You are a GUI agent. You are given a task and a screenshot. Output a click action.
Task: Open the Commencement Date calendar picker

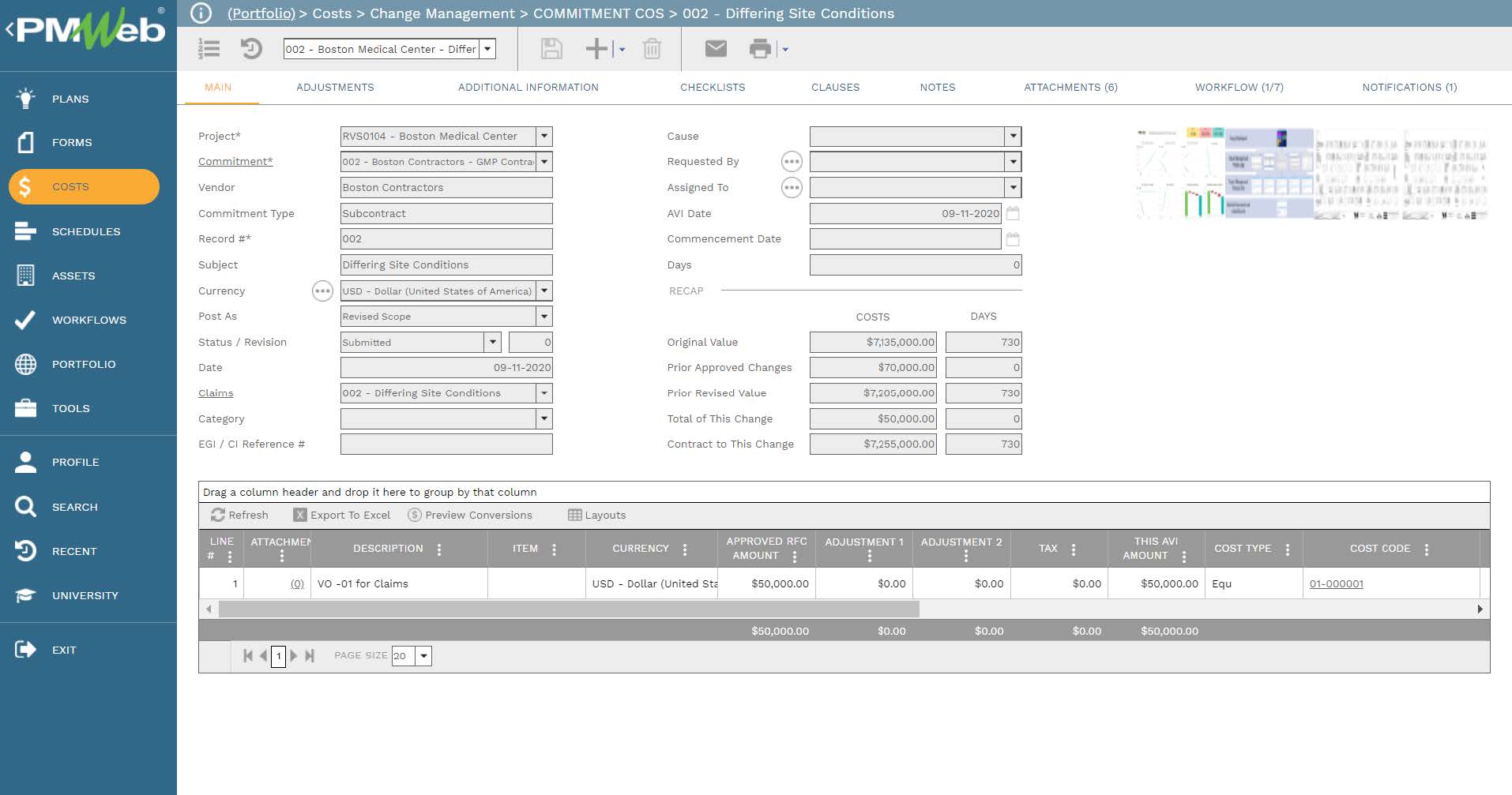[x=1013, y=239]
